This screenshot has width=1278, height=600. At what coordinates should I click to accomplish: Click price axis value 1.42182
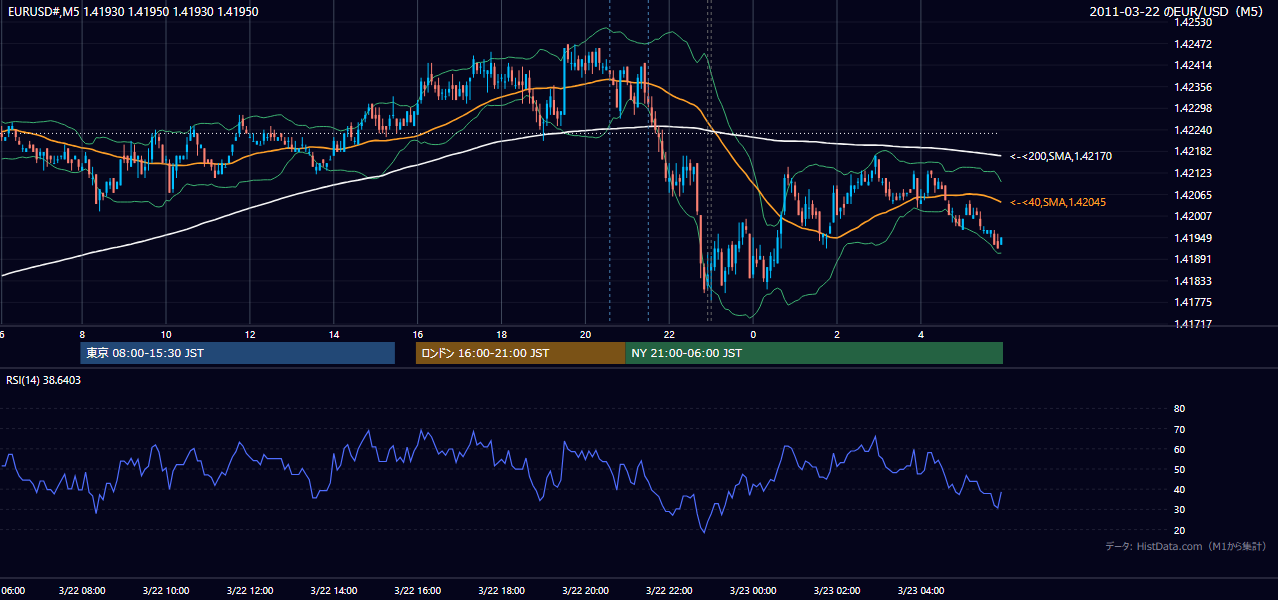pyautogui.click(x=1194, y=151)
